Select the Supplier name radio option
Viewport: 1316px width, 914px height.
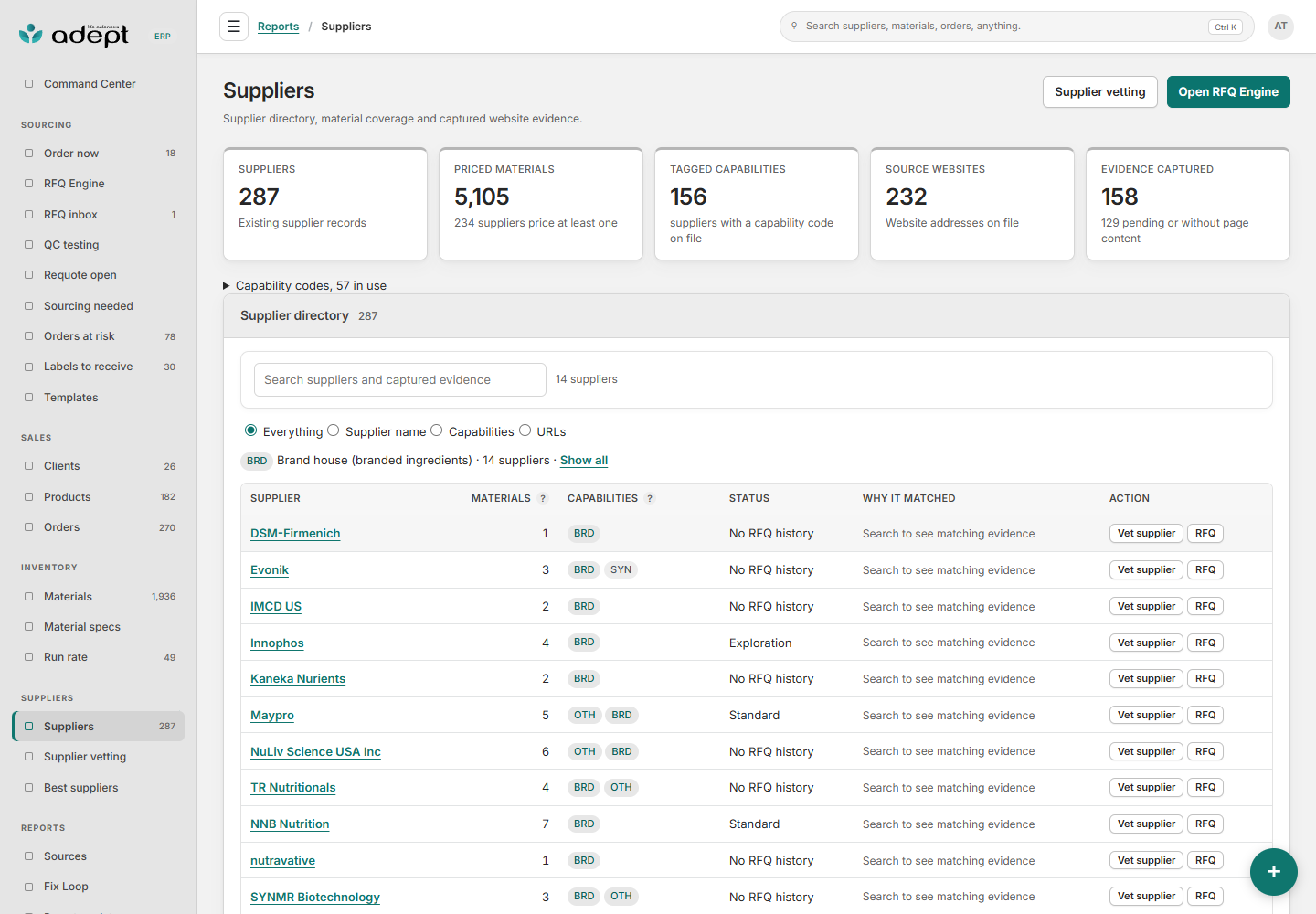click(333, 430)
